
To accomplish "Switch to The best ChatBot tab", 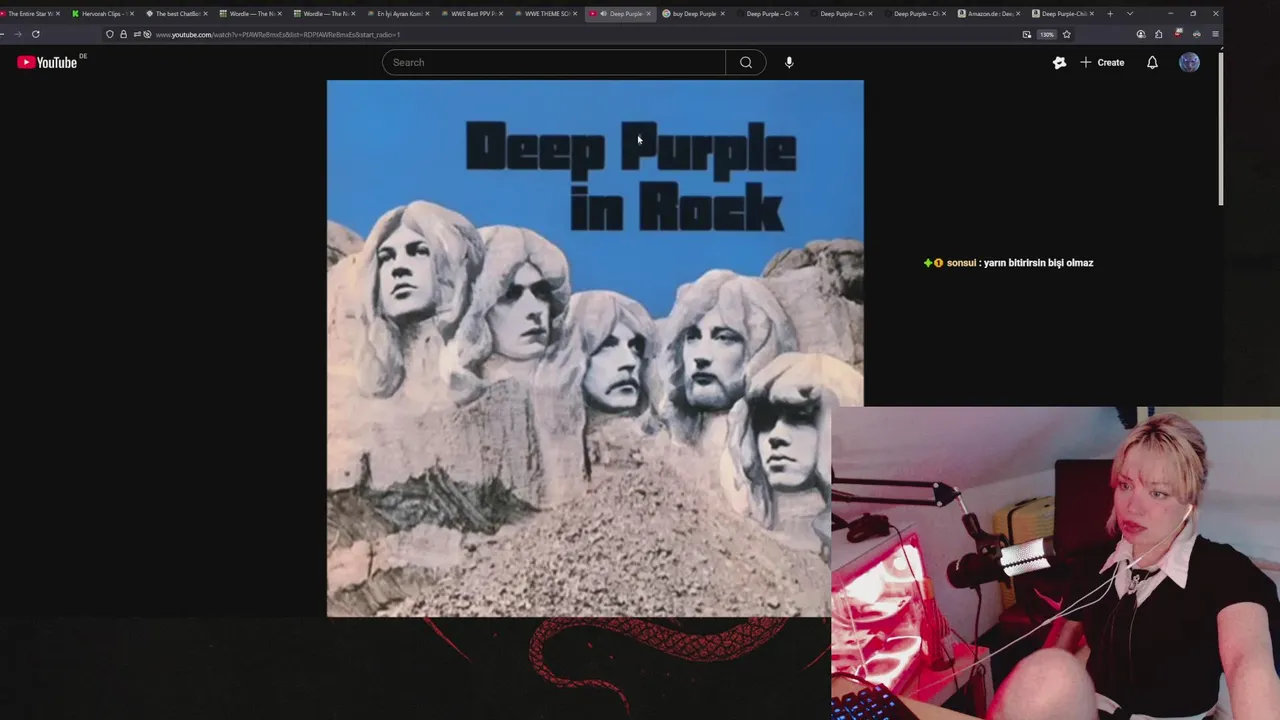I will (x=175, y=14).
